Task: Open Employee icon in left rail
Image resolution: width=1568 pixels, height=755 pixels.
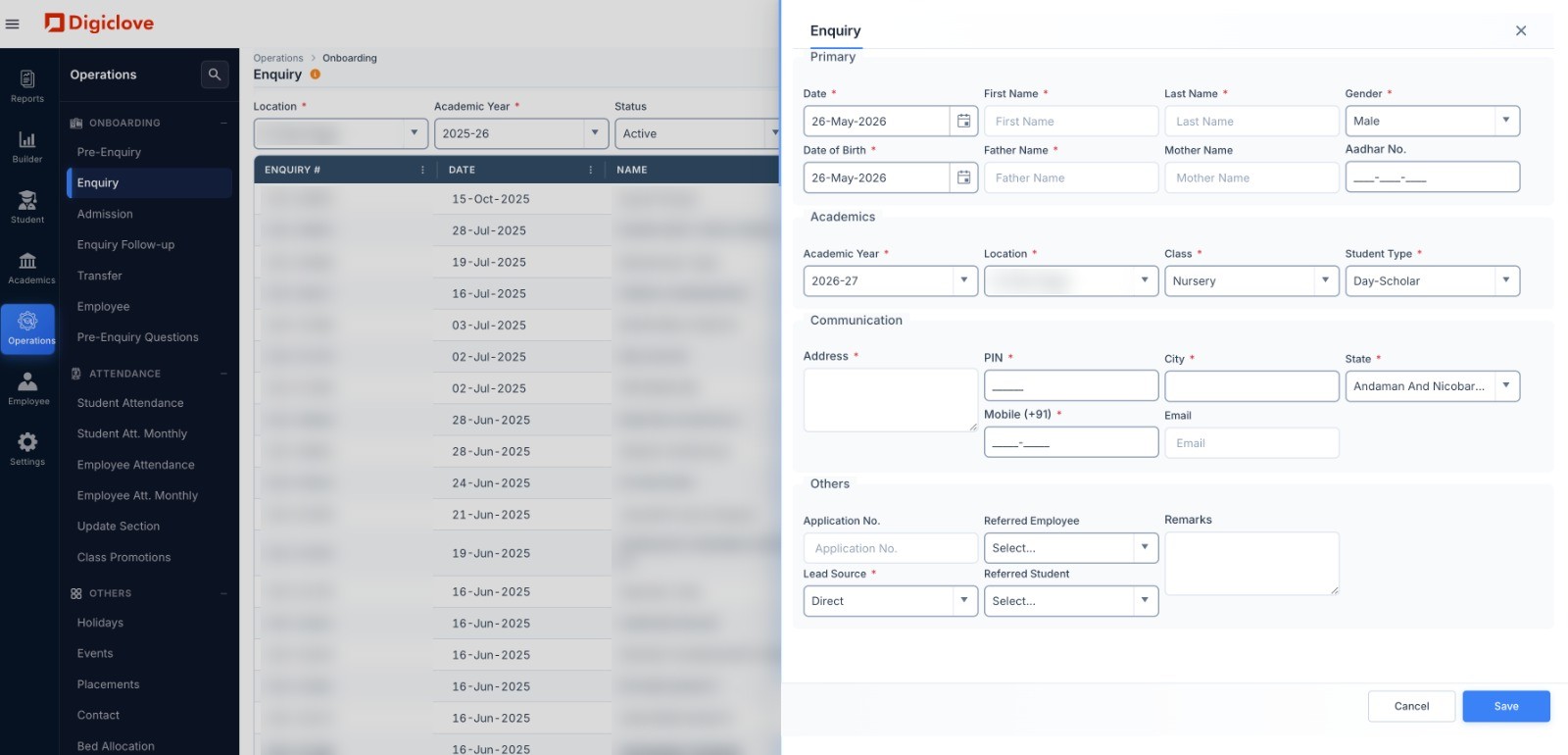Action: coord(27,389)
